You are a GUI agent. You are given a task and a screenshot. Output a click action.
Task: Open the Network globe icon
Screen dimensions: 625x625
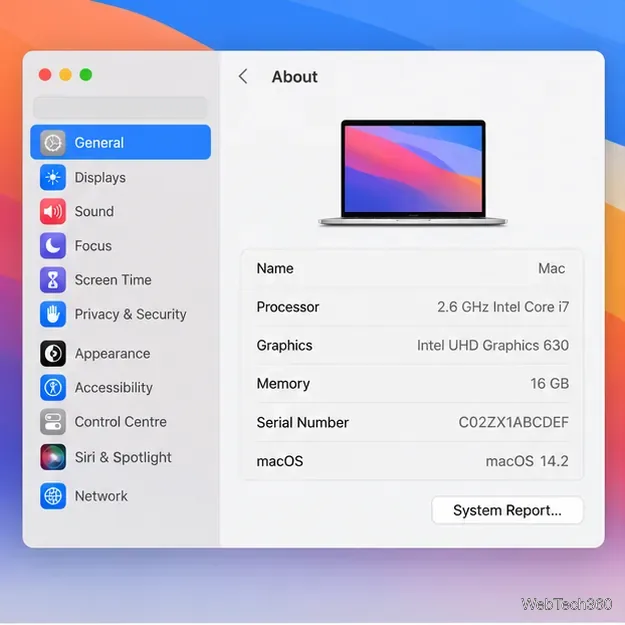tap(53, 496)
